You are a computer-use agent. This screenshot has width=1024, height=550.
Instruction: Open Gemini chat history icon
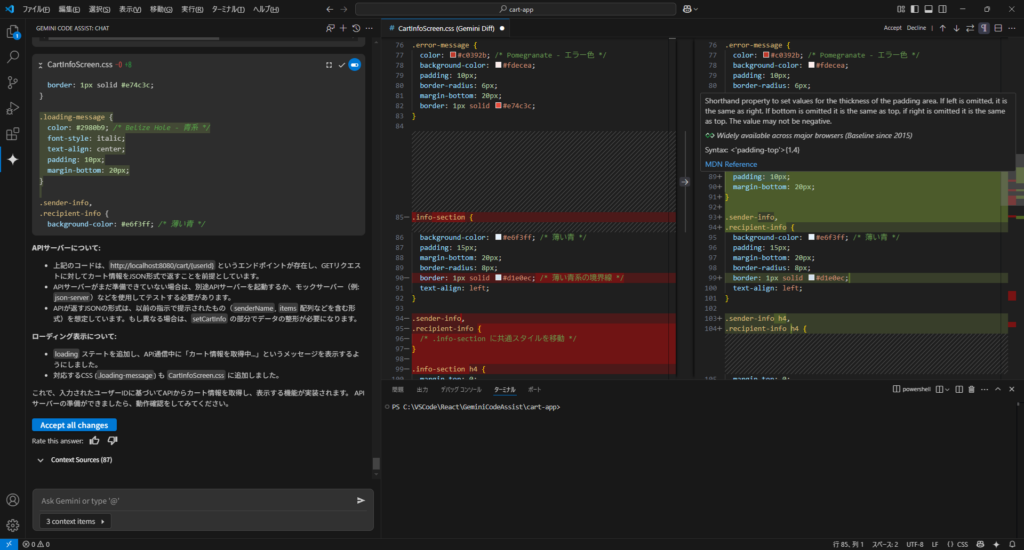click(x=356, y=28)
